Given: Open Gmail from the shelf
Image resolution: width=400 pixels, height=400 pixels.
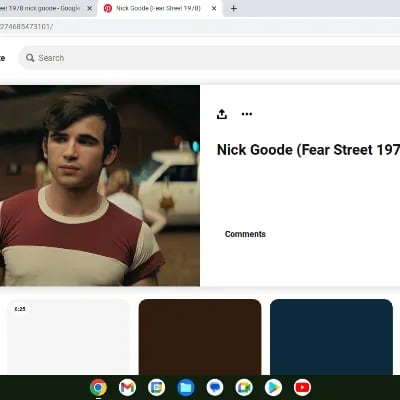Looking at the screenshot, I should (x=127, y=387).
